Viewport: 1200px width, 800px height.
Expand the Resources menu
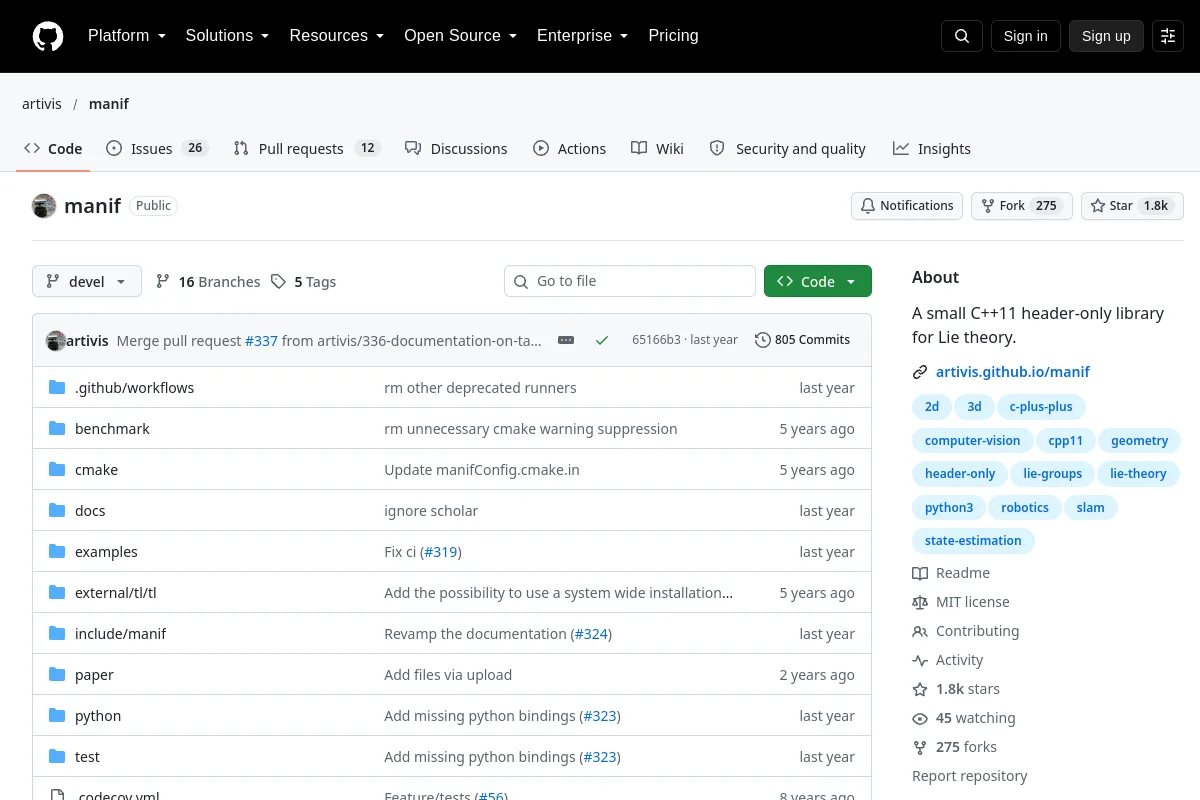coord(337,36)
